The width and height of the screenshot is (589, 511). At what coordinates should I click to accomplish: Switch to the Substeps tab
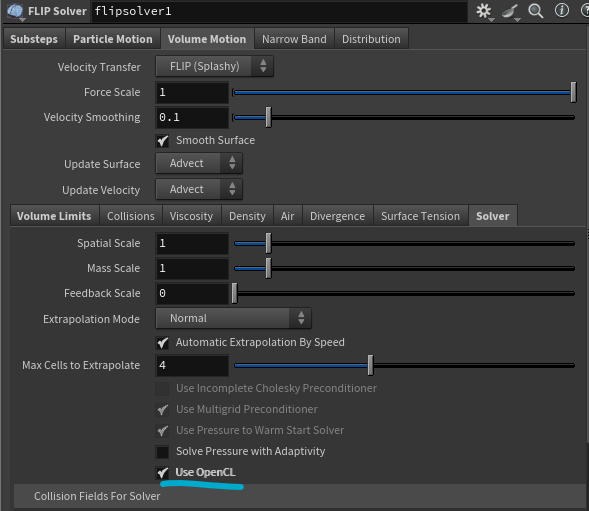pyautogui.click(x=34, y=39)
